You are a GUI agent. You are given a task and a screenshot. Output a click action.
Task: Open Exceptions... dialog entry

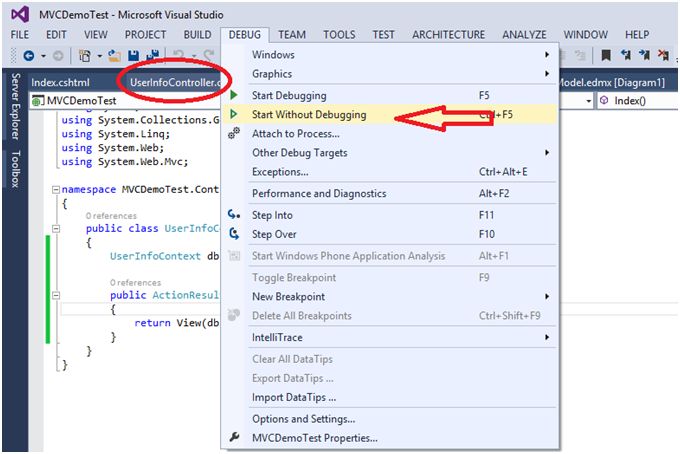tap(390, 172)
